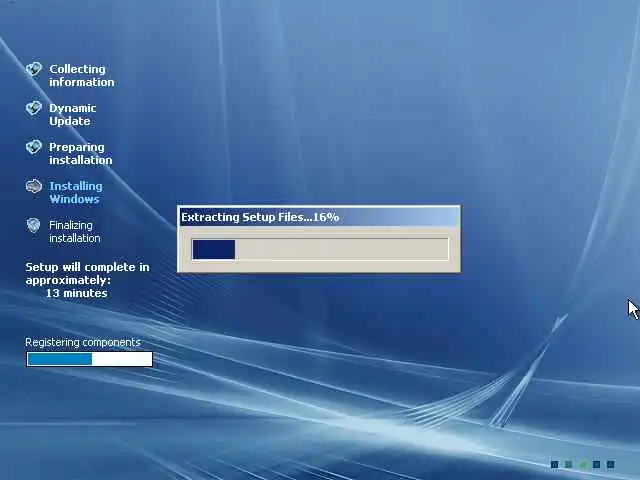Select the 'Collecting information' step label
This screenshot has width=640, height=480.
(82, 76)
